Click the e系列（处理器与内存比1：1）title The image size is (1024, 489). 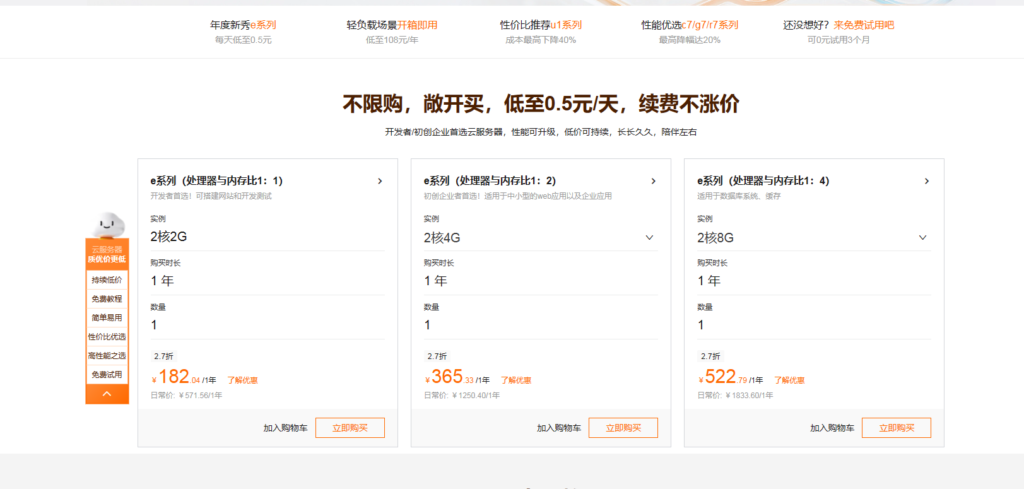click(217, 181)
